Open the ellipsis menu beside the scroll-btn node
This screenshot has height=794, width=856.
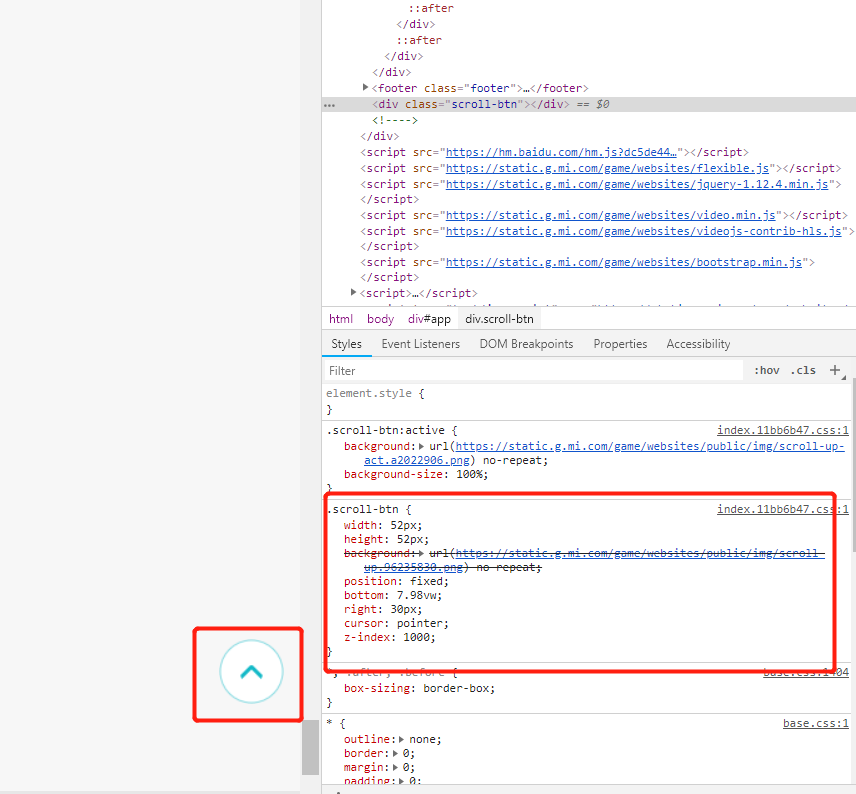pos(329,105)
